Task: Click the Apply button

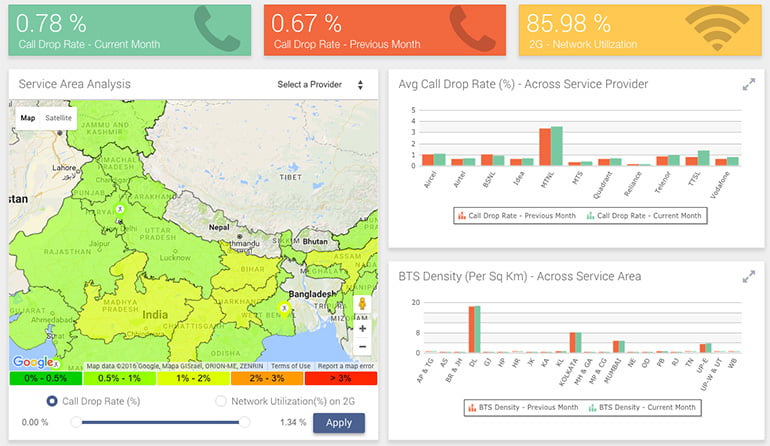Action: [x=339, y=423]
